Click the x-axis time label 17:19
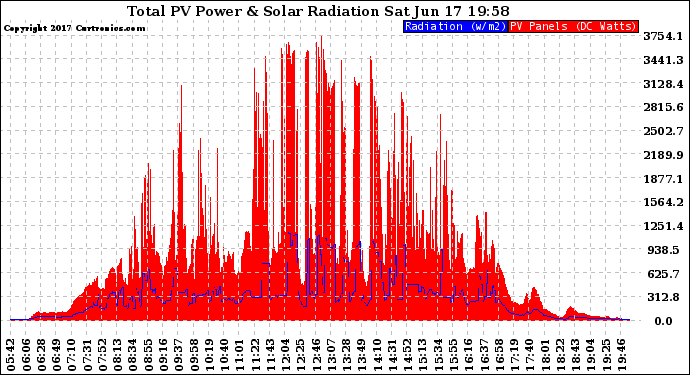This screenshot has width=690, height=375. coord(514,355)
